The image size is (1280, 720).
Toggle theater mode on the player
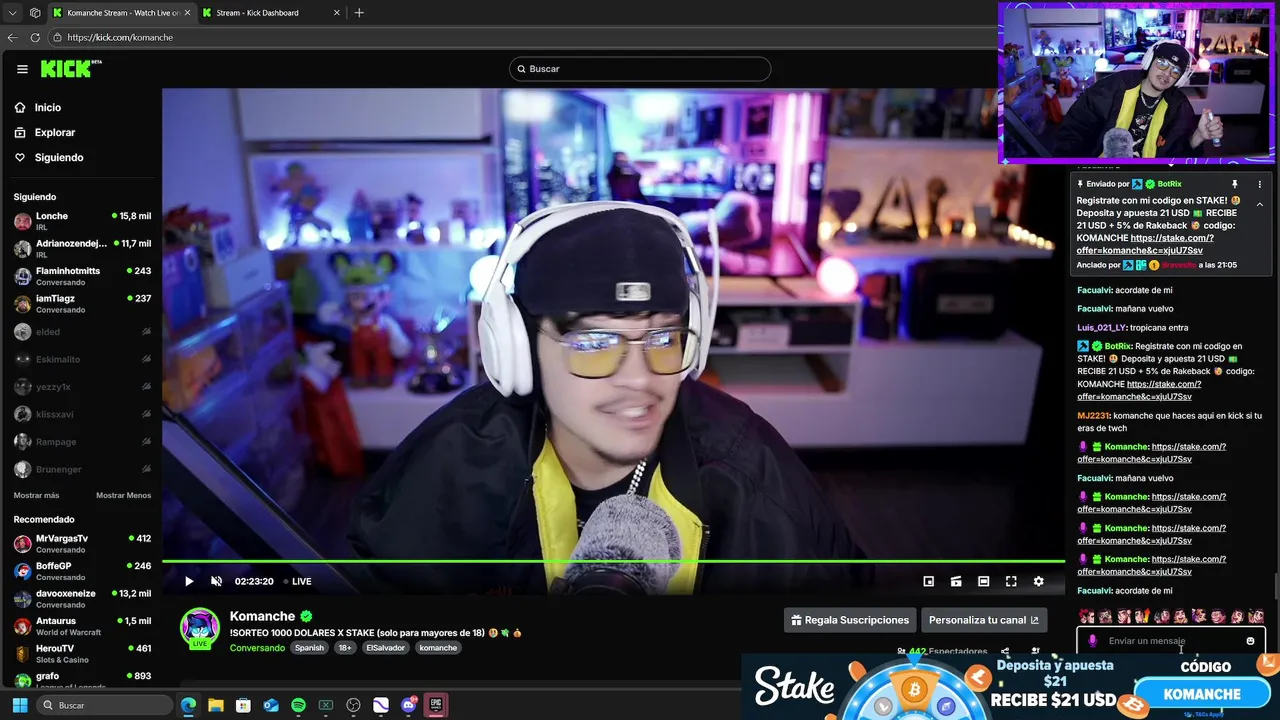pos(983,581)
